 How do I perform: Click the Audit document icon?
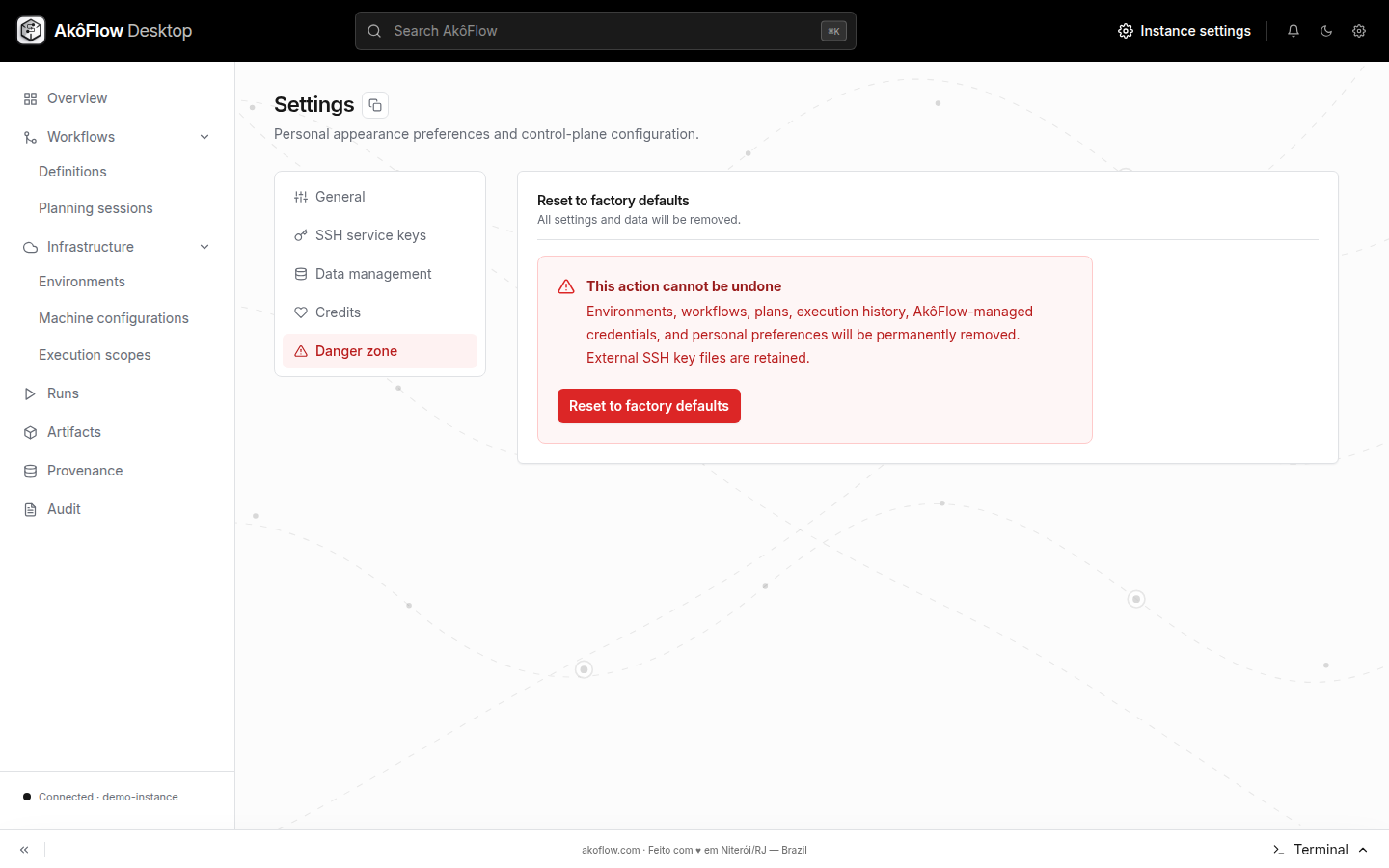click(31, 509)
